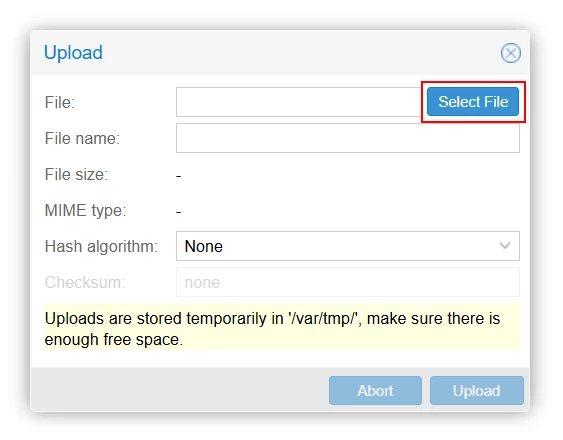
Task: Click the dash value beside MIME type
Action: click(178, 212)
